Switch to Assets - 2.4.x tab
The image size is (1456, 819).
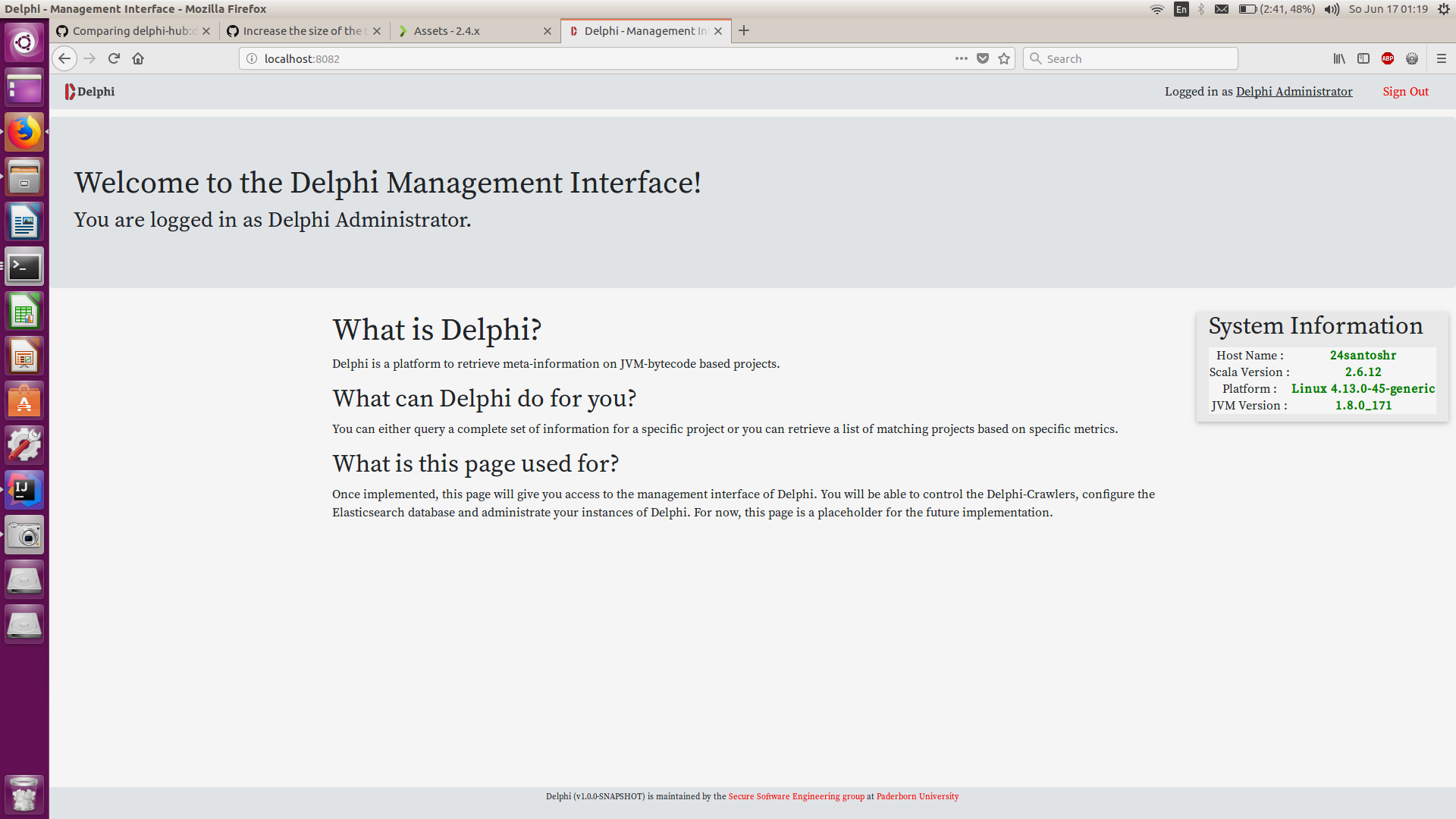[470, 31]
